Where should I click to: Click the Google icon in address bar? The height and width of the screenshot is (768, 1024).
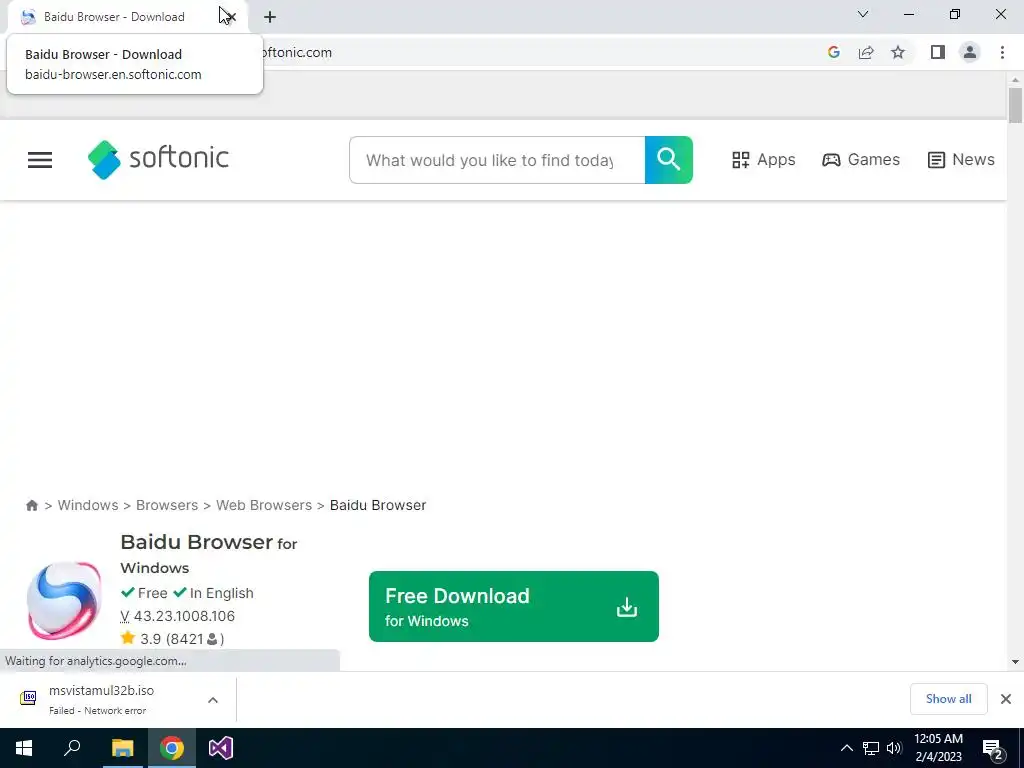click(x=833, y=52)
